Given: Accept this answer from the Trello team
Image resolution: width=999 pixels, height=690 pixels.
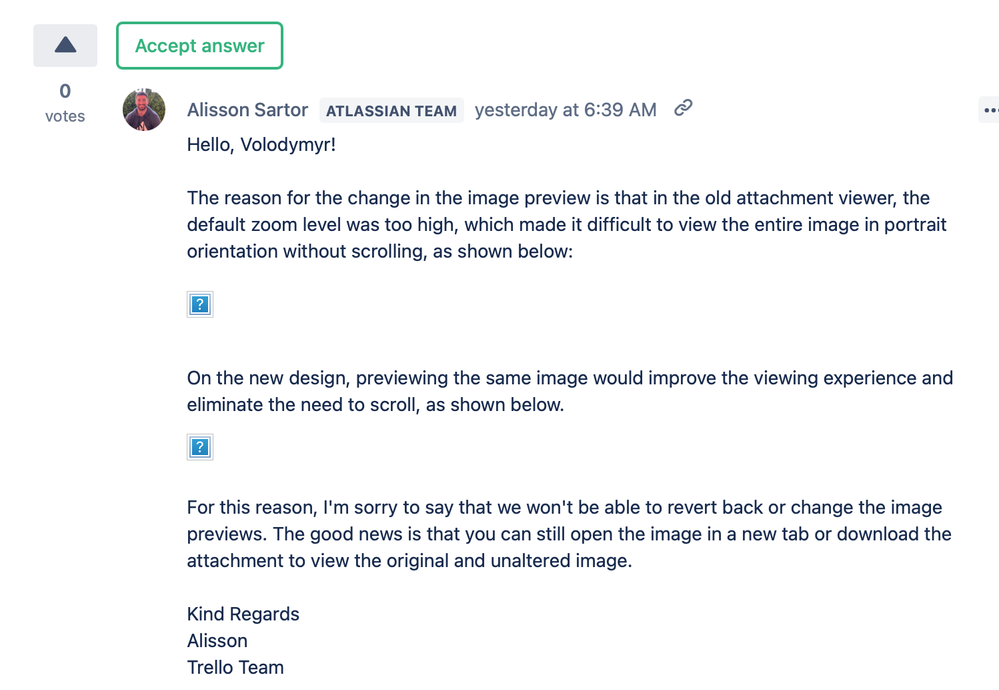Looking at the screenshot, I should click(x=199, y=45).
